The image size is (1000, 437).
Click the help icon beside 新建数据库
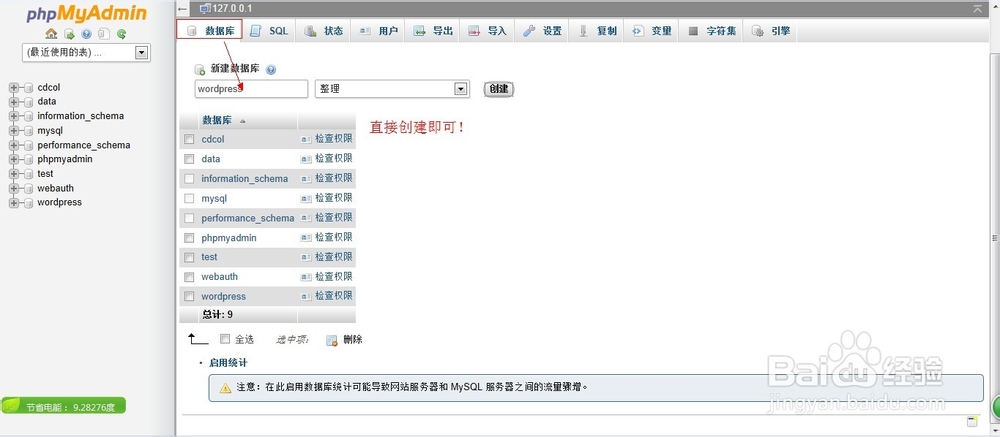pyautogui.click(x=270, y=70)
